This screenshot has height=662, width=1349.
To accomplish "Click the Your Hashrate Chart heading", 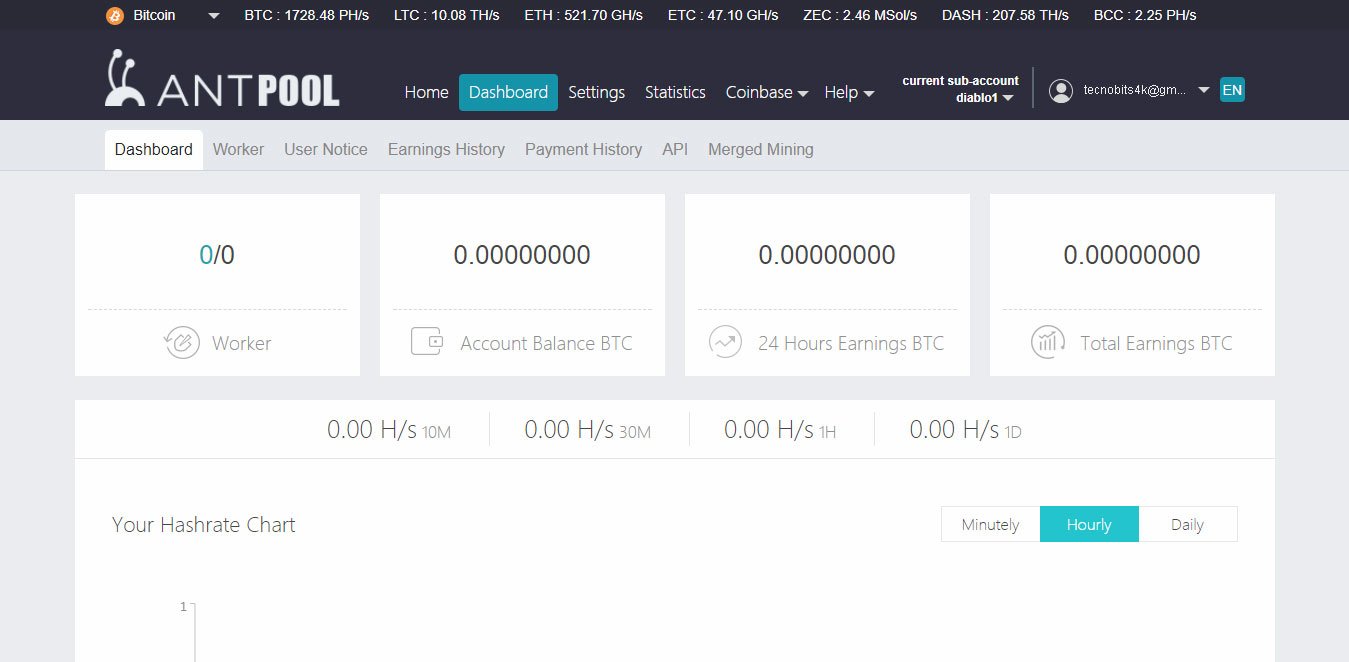I will [204, 525].
